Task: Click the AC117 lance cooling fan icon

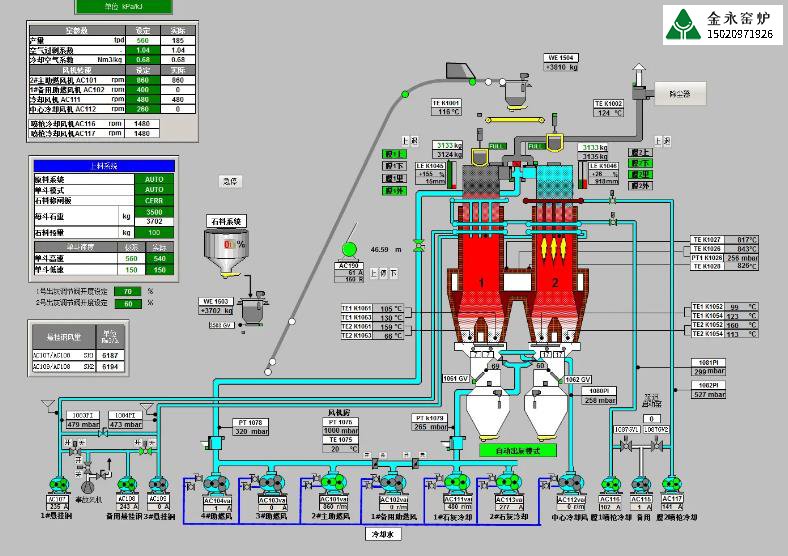Action: point(671,480)
